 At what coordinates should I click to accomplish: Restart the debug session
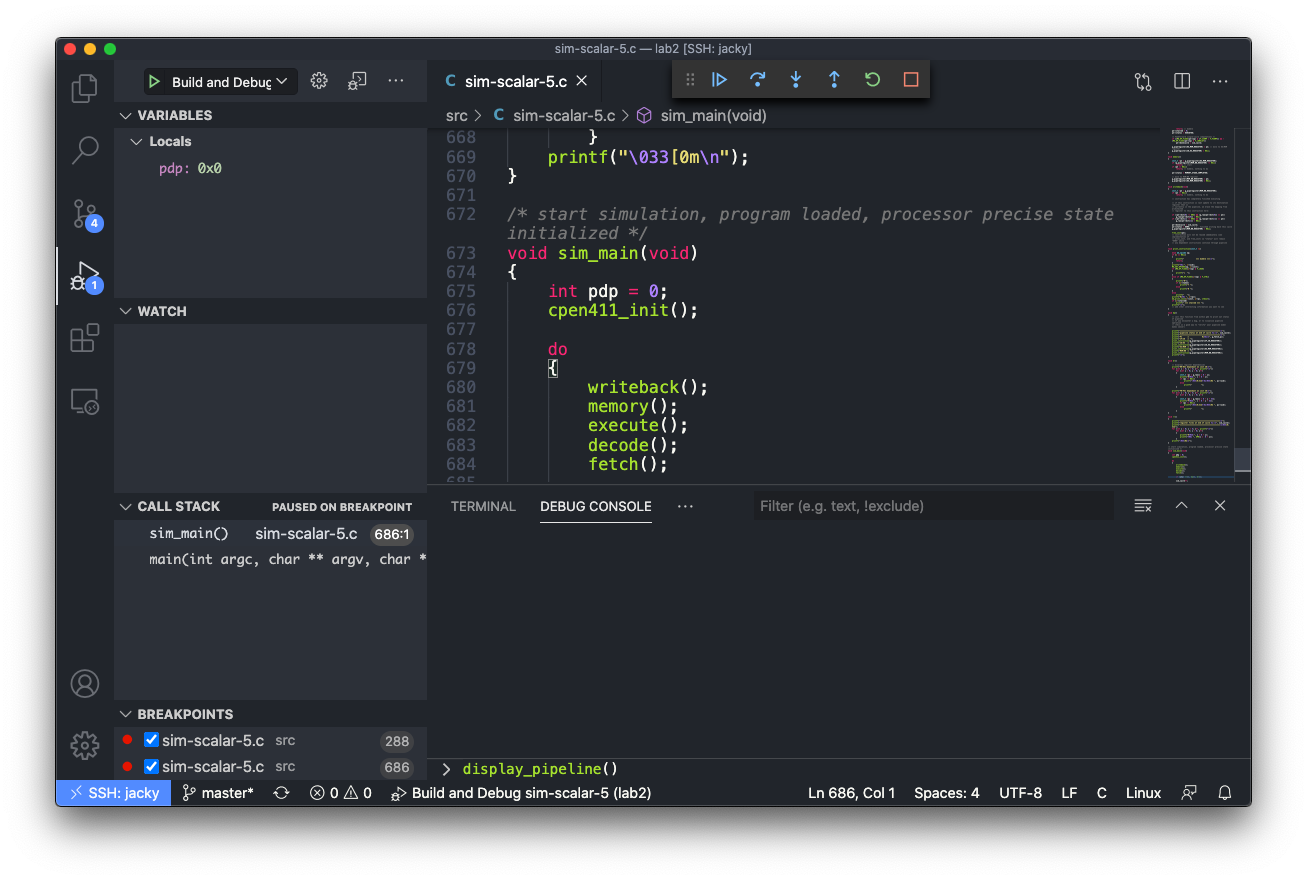(x=872, y=79)
